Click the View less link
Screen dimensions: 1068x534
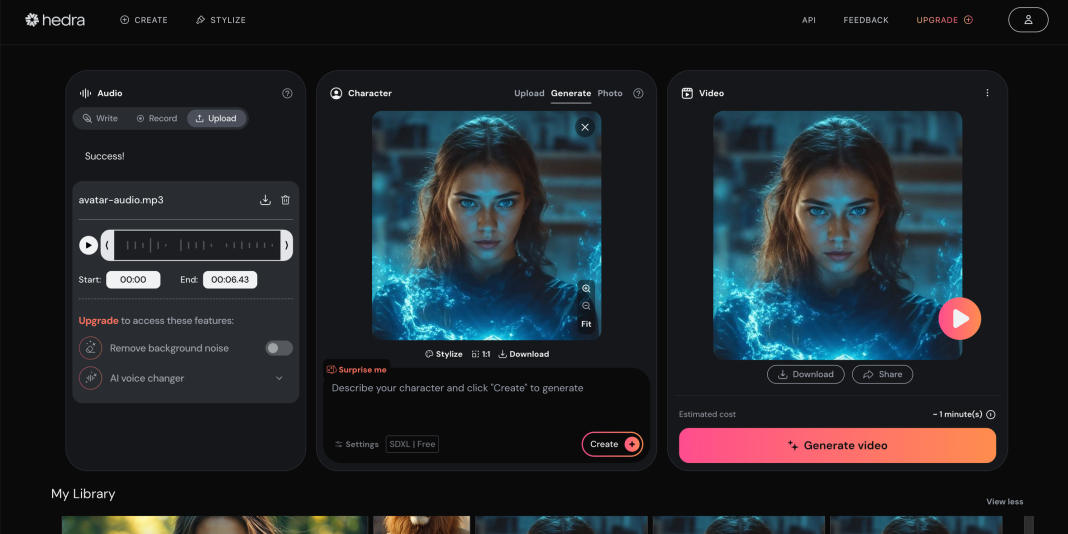coord(1005,502)
